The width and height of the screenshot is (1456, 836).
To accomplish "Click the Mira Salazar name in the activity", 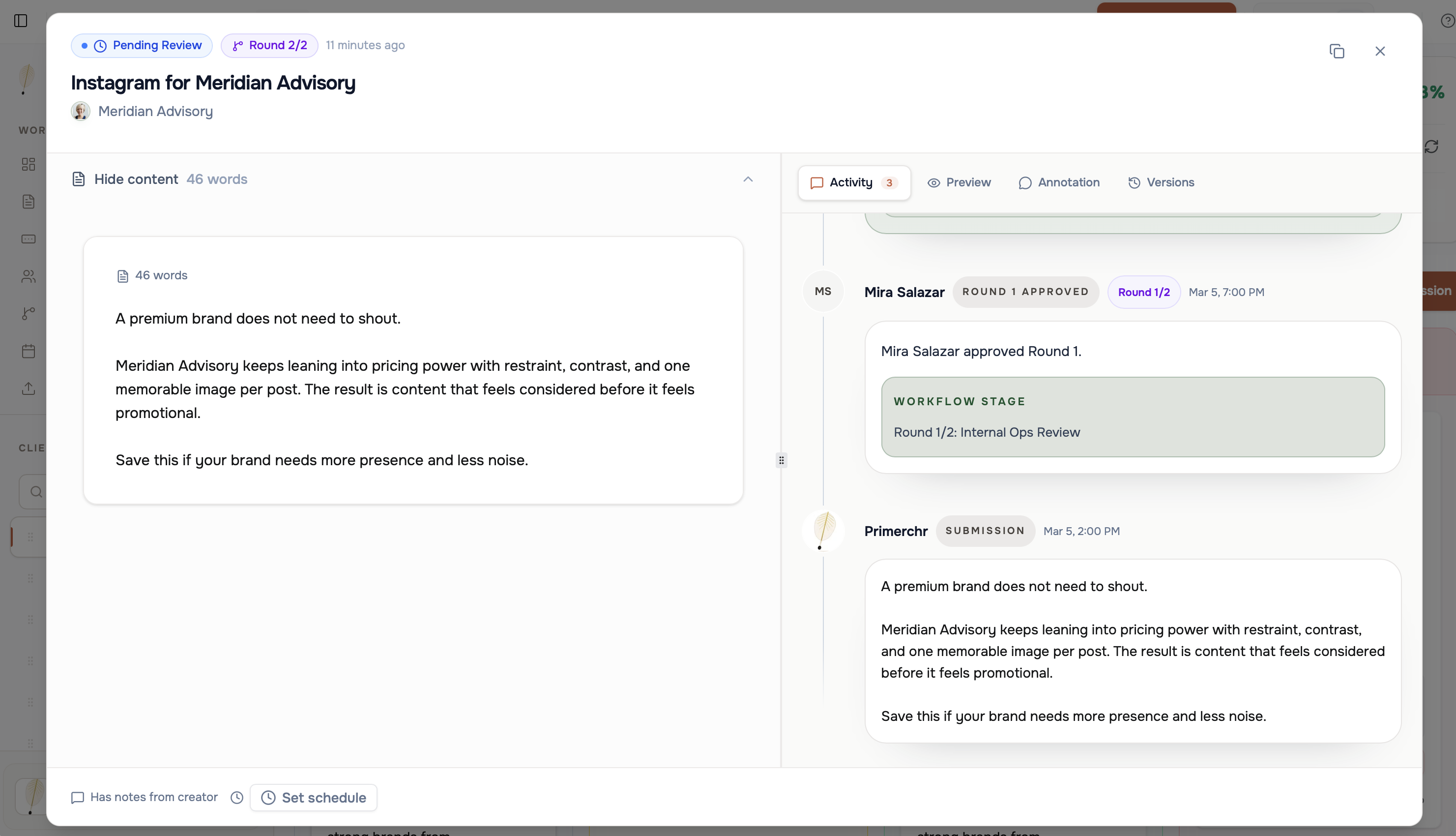I will 904,292.
